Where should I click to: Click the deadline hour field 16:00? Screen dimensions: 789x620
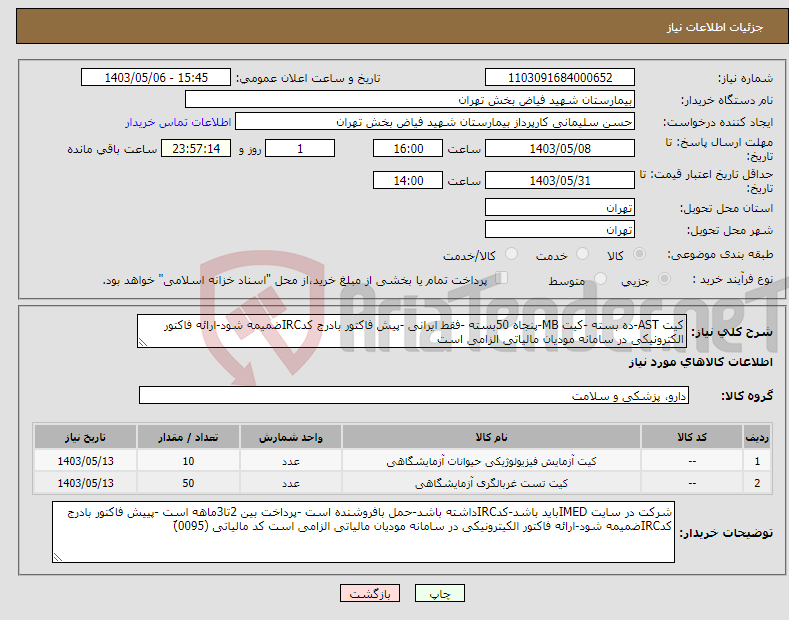(x=408, y=148)
